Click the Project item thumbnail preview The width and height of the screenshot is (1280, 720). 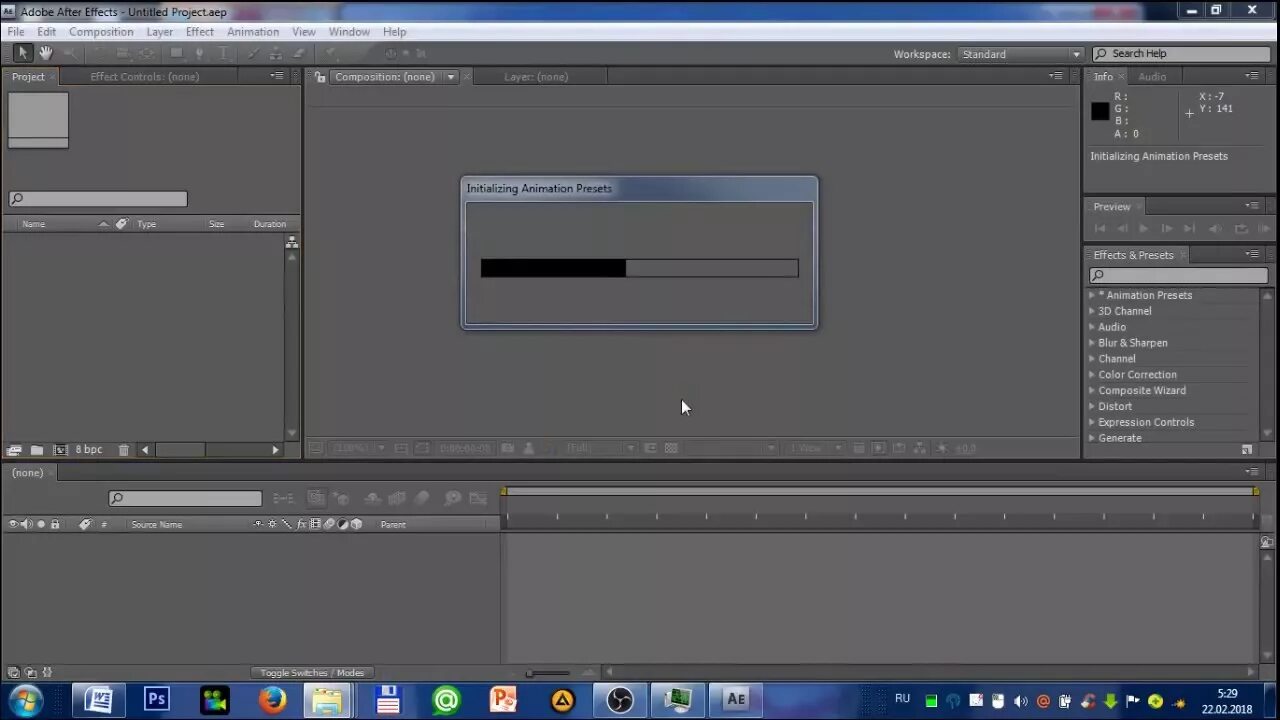point(38,120)
